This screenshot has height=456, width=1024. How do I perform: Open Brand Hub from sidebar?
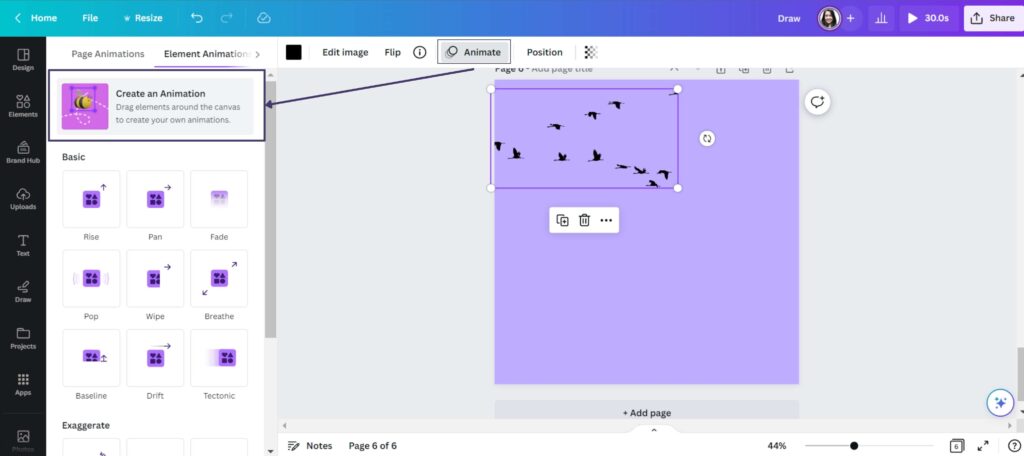click(23, 152)
